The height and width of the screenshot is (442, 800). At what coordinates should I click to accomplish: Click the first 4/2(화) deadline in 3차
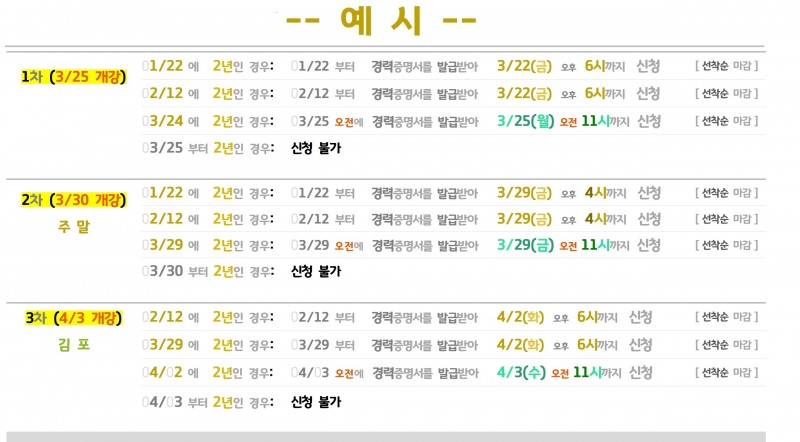(x=520, y=317)
